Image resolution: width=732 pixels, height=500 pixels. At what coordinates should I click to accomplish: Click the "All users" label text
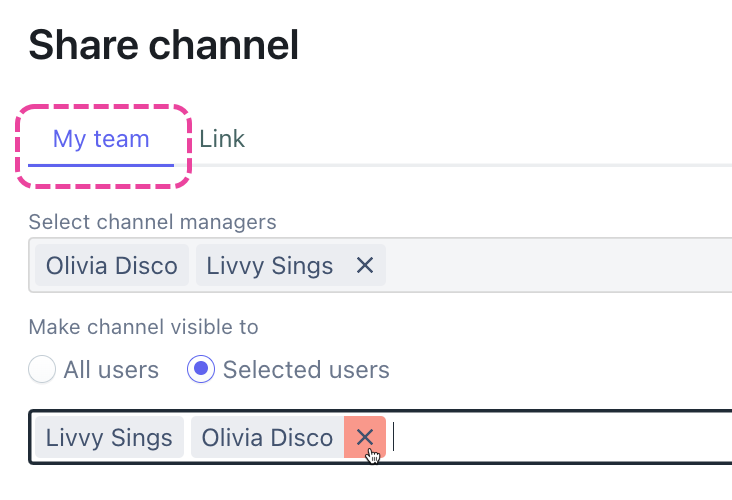pyautogui.click(x=111, y=370)
